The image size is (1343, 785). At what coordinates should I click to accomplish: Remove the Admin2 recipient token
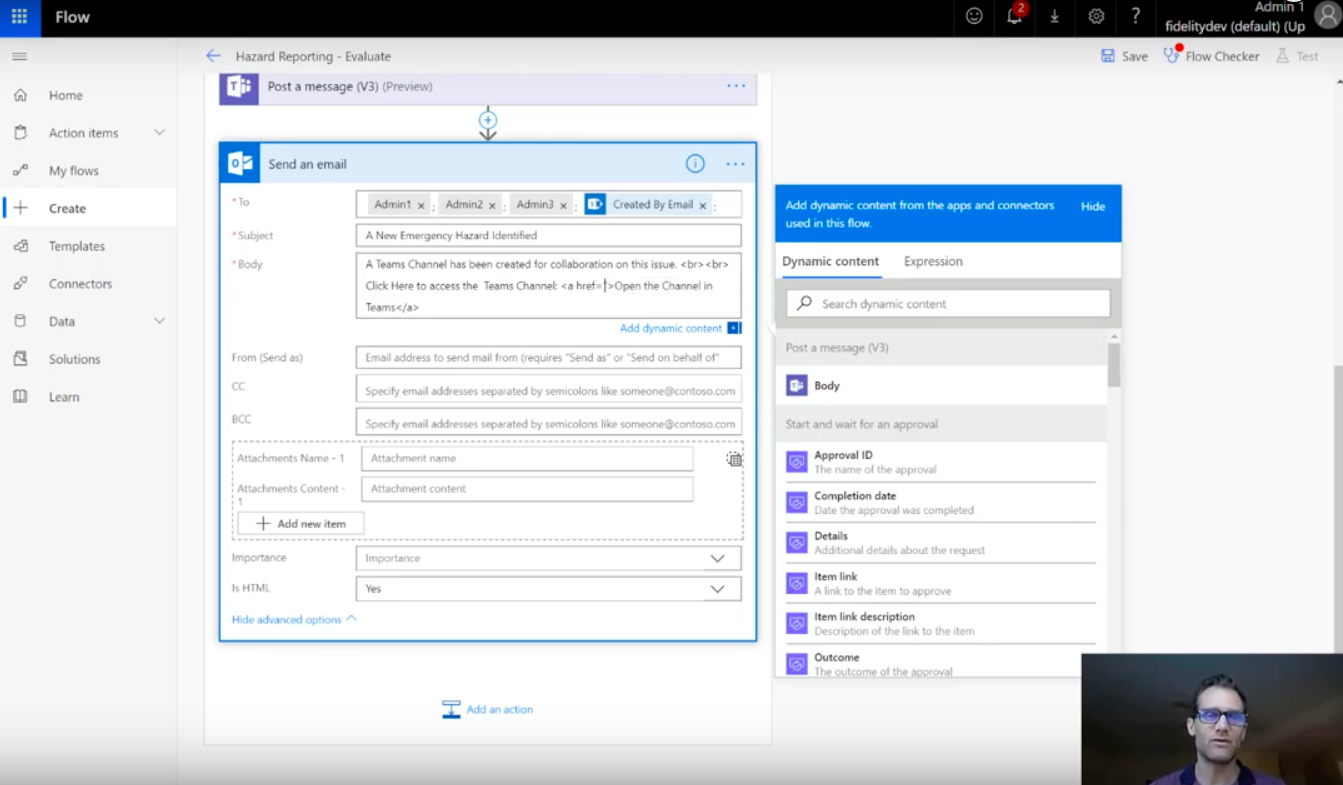tap(492, 205)
